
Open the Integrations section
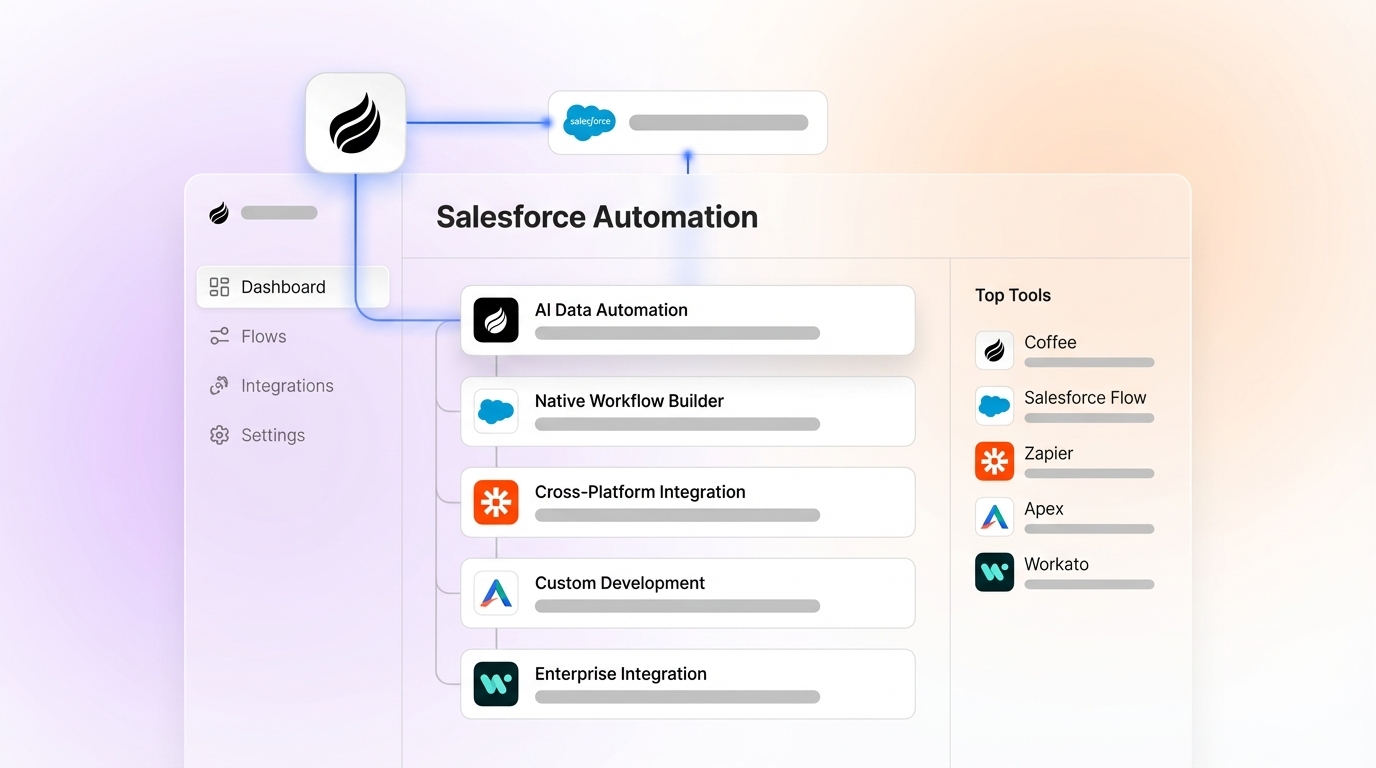point(287,385)
